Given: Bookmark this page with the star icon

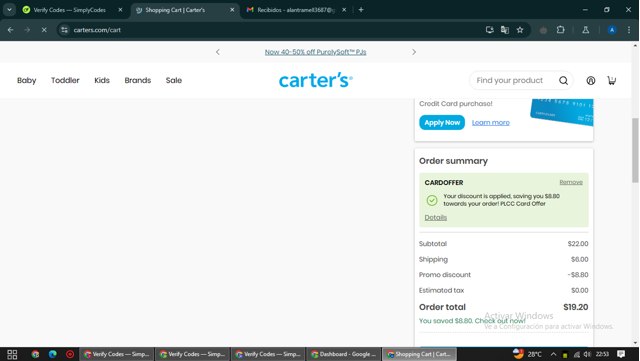Looking at the screenshot, I should coord(520,30).
